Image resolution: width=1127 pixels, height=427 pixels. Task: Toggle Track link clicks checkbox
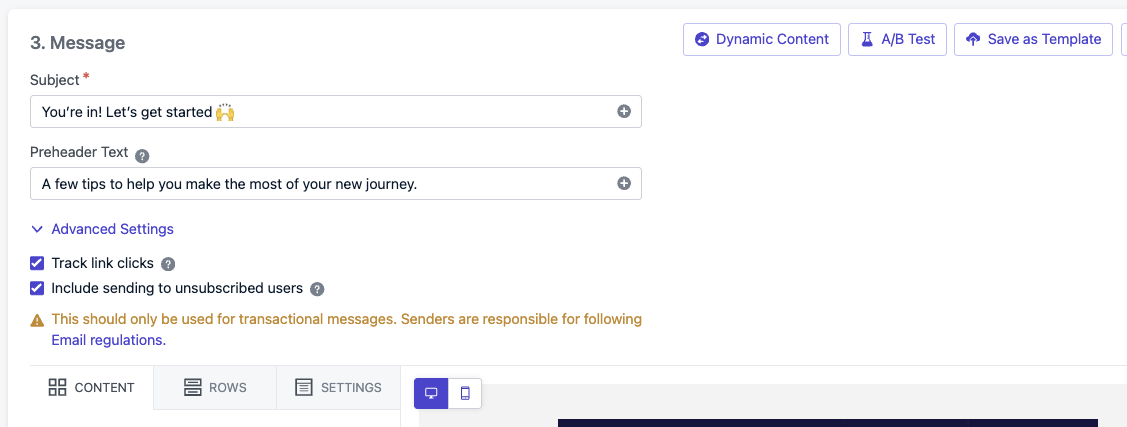pos(37,263)
